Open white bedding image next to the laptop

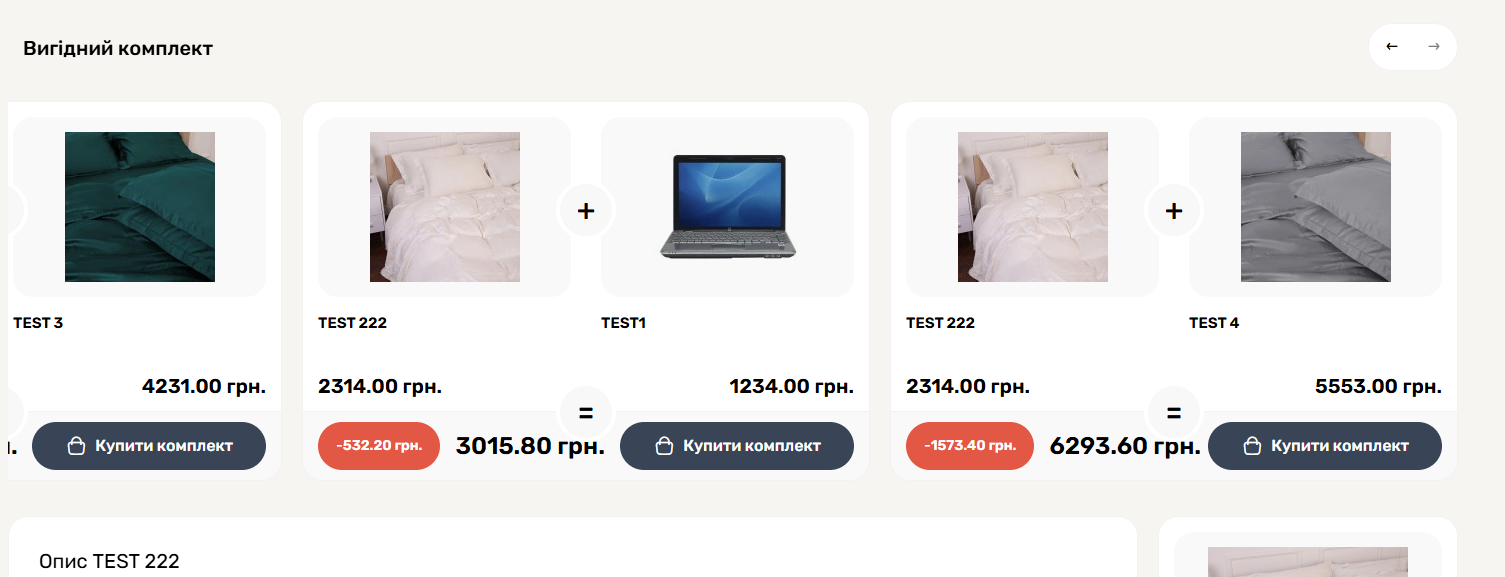(x=445, y=207)
